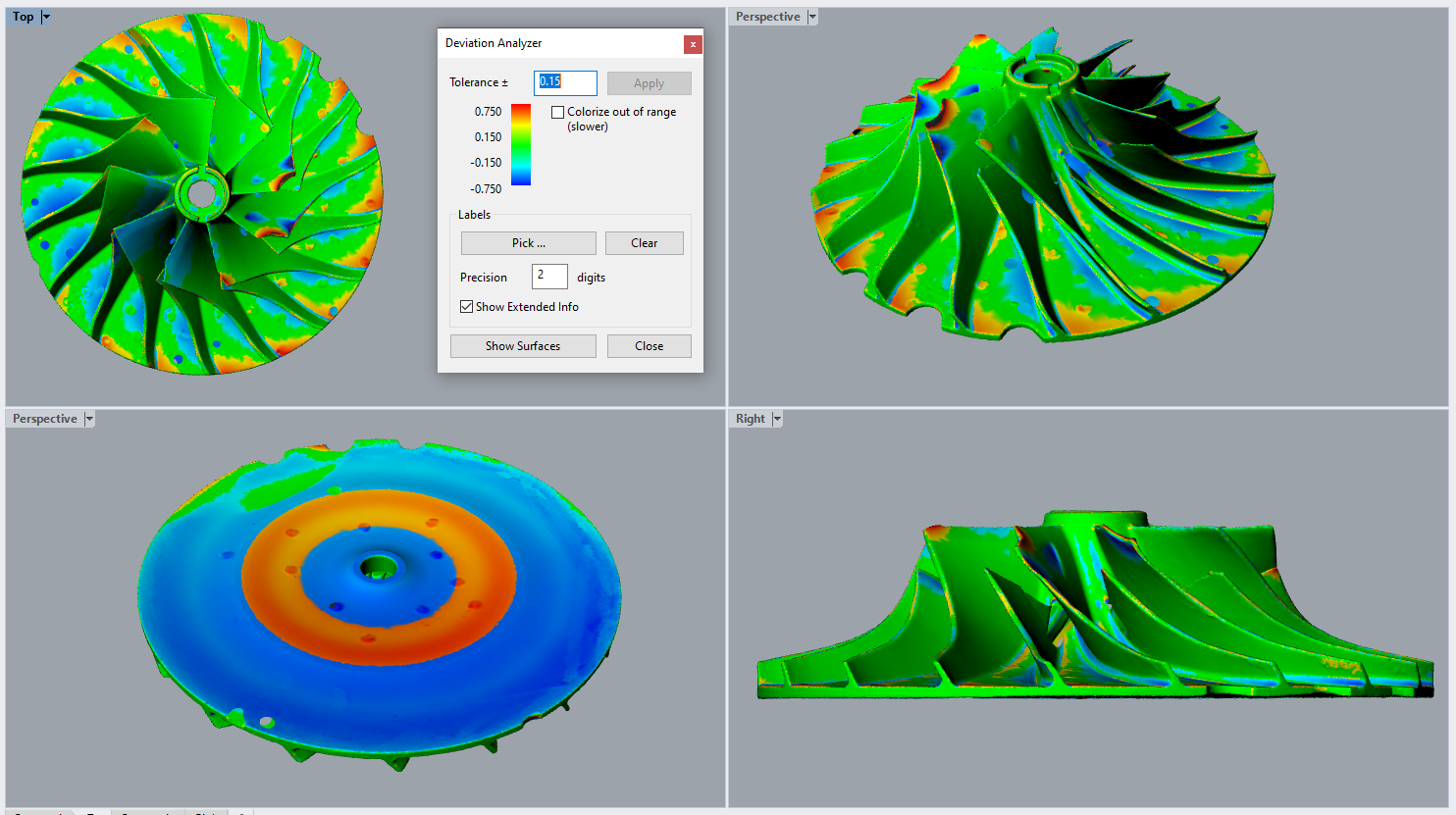The height and width of the screenshot is (815, 1456).
Task: Click the Tolerance value input field
Action: coord(565,83)
